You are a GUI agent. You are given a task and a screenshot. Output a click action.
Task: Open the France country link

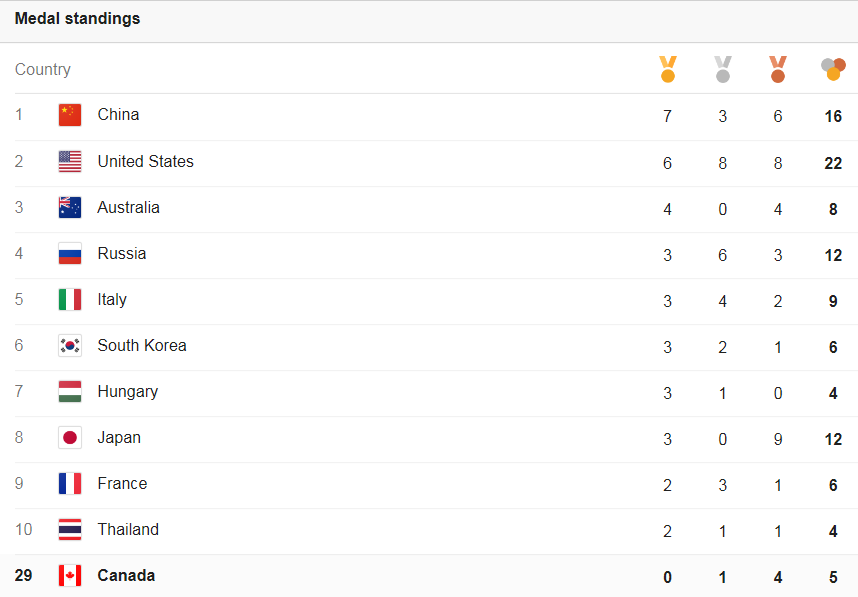click(x=122, y=483)
